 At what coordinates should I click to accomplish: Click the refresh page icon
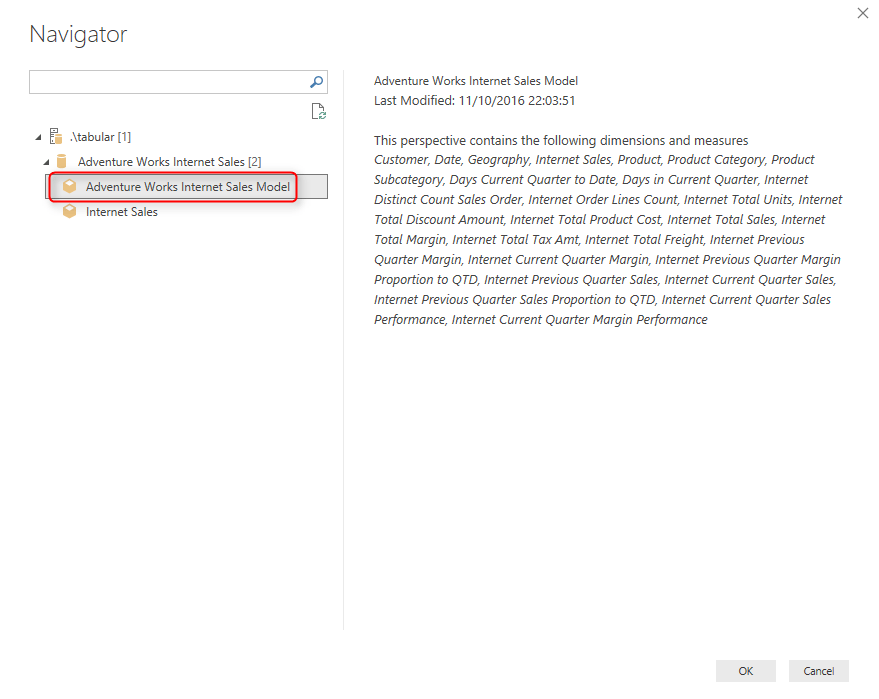coord(318,111)
